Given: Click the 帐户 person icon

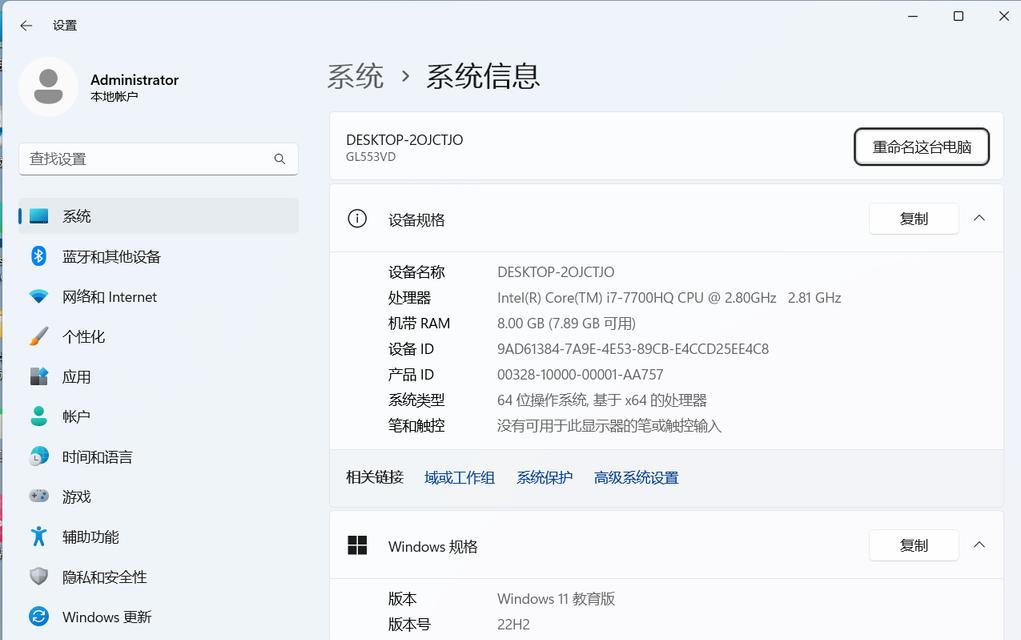Looking at the screenshot, I should point(39,416).
